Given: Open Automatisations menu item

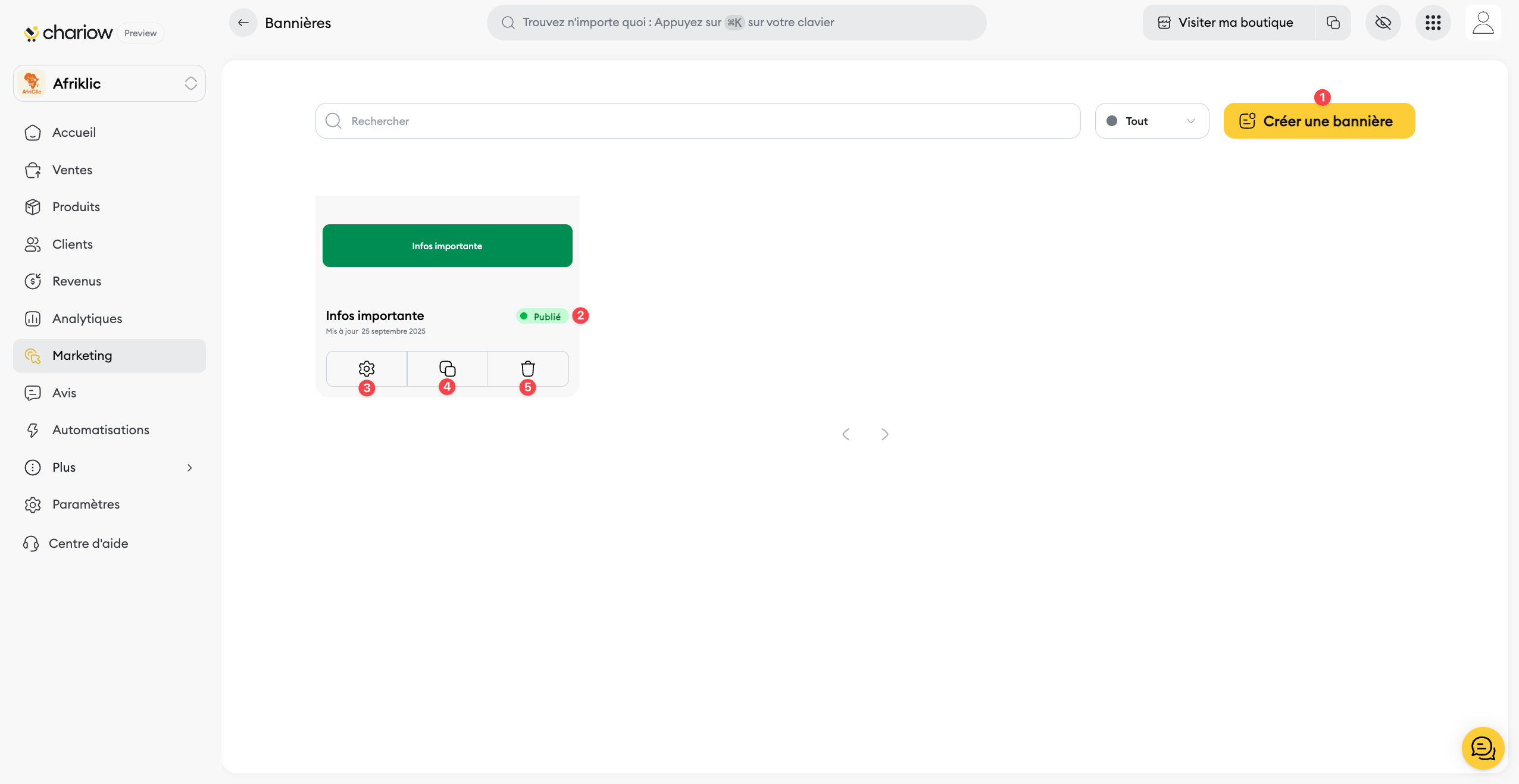Looking at the screenshot, I should (x=101, y=430).
